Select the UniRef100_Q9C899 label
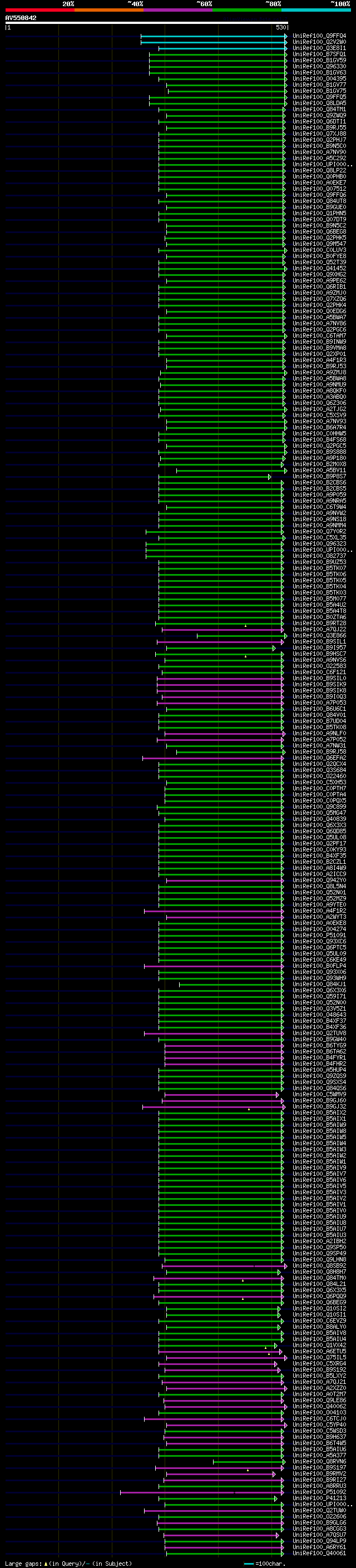 [319, 807]
